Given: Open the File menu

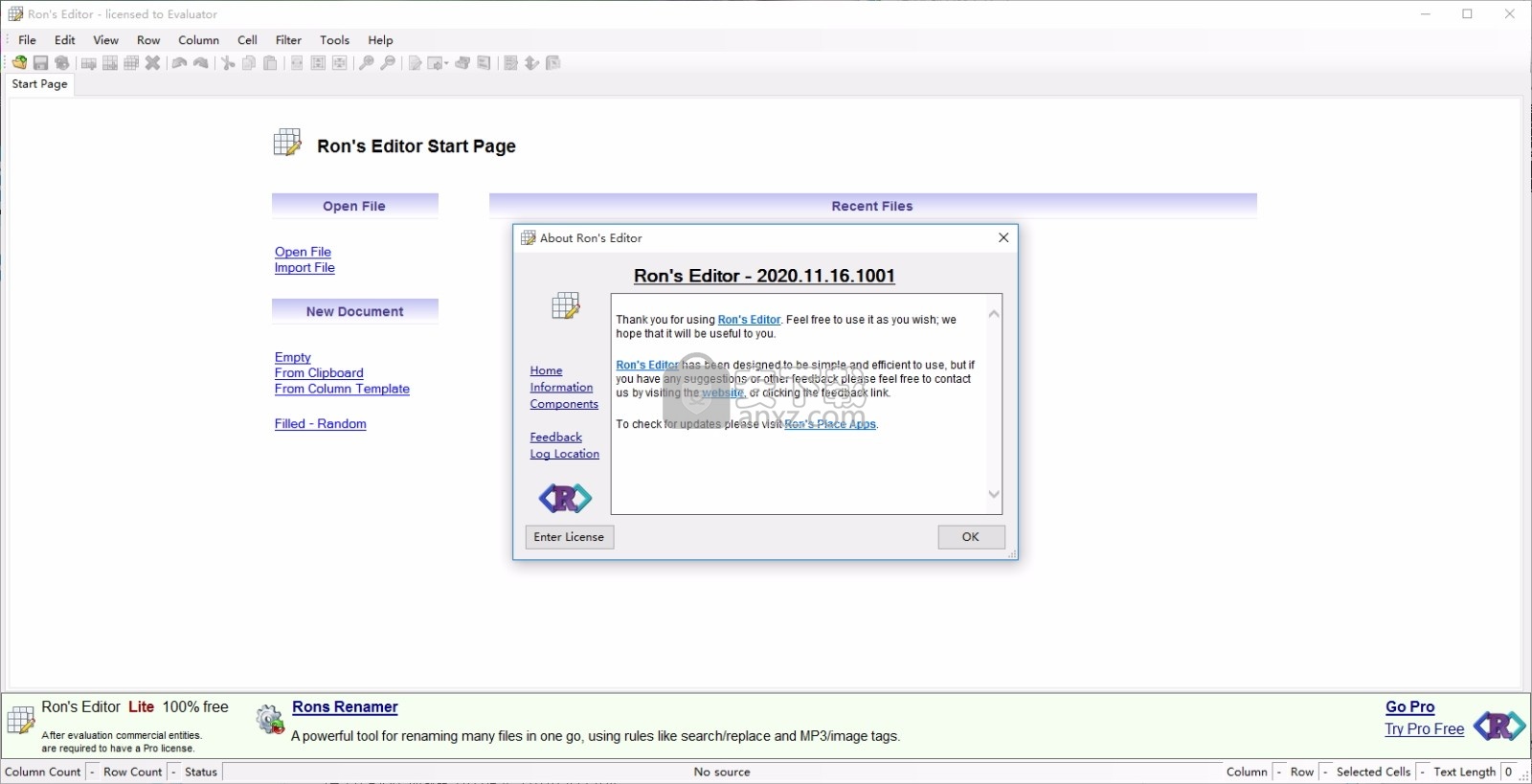Looking at the screenshot, I should point(27,40).
